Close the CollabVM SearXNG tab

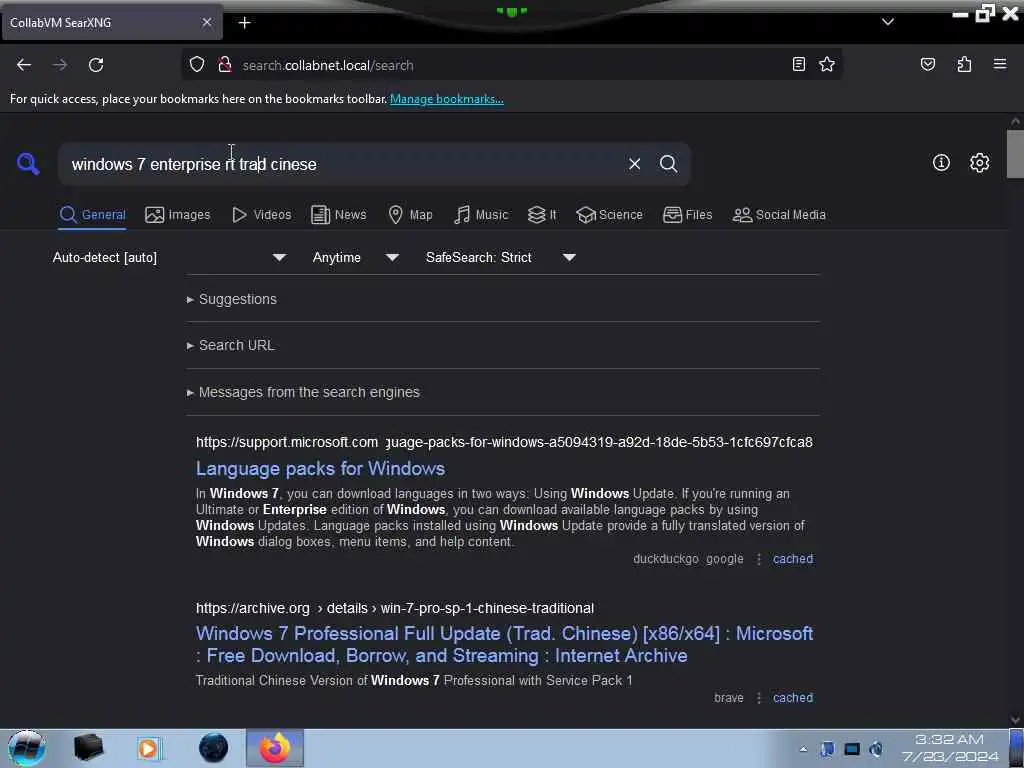(x=206, y=22)
